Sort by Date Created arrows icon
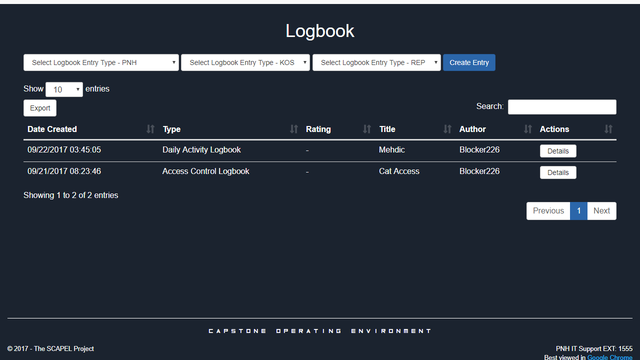This screenshot has width=640, height=360. pos(151,129)
